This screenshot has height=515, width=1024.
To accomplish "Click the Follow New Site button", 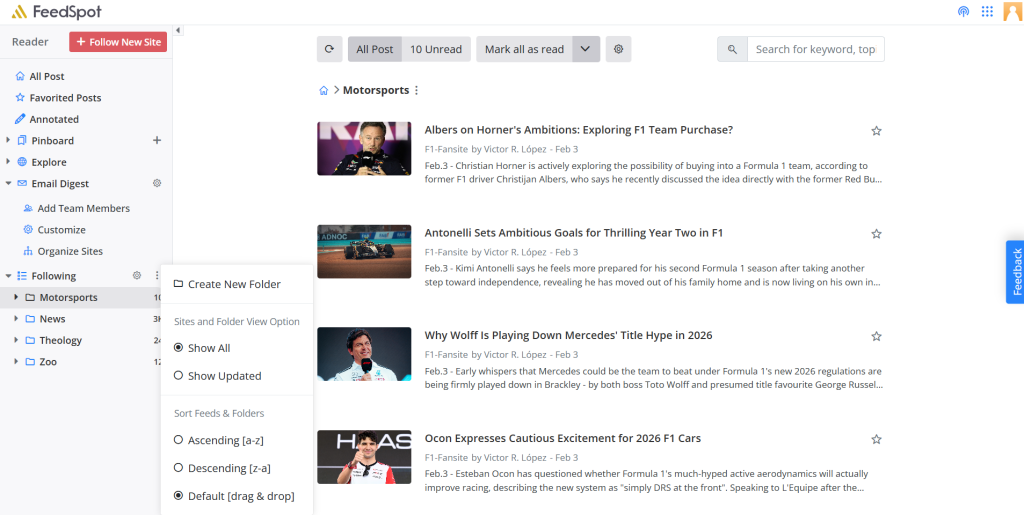I will [x=118, y=42].
